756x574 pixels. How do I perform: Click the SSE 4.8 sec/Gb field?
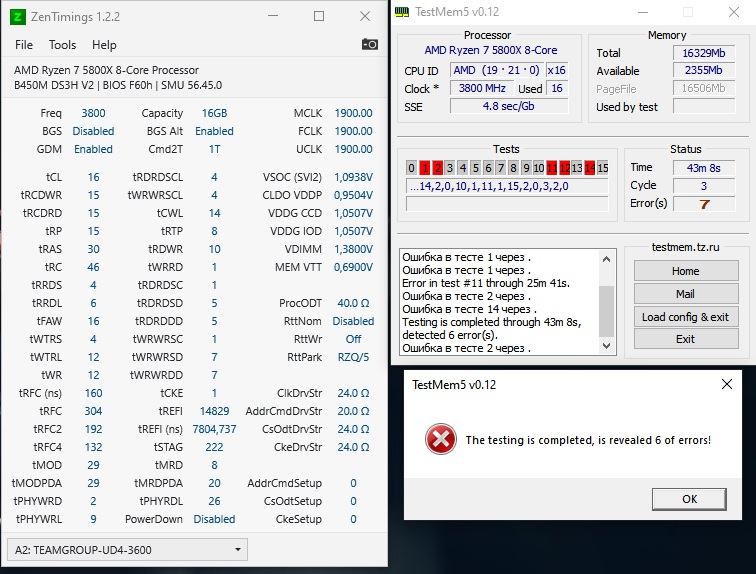point(509,106)
